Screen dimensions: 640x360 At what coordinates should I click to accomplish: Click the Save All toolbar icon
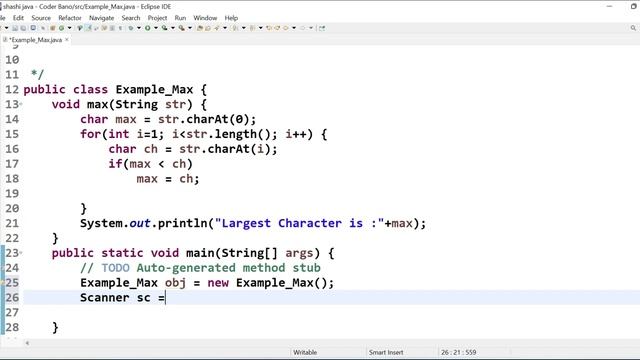pyautogui.click(x=23, y=28)
